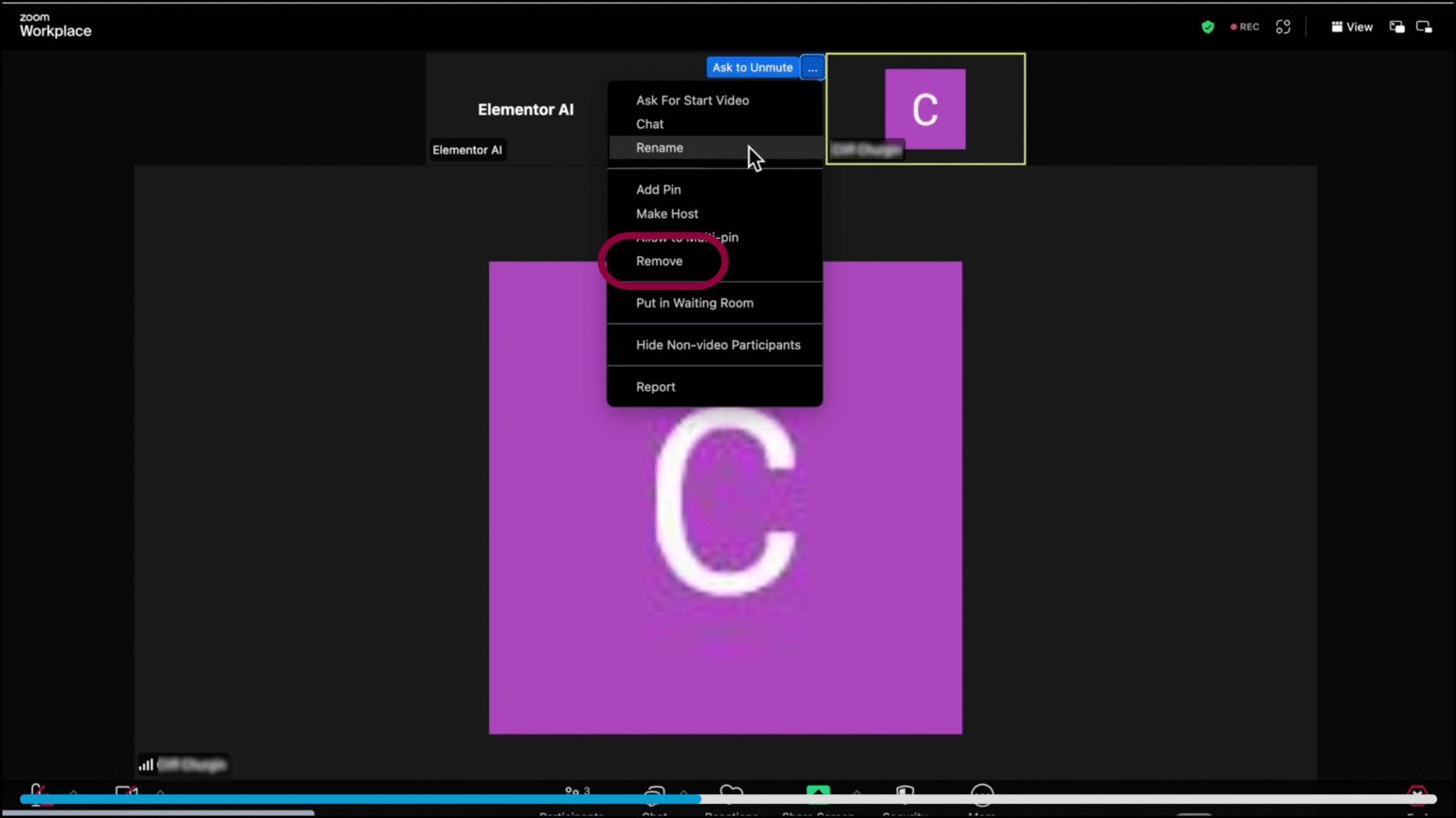Open the meeting Chat panel
Viewport: 1456px width, 818px height.
point(652,796)
